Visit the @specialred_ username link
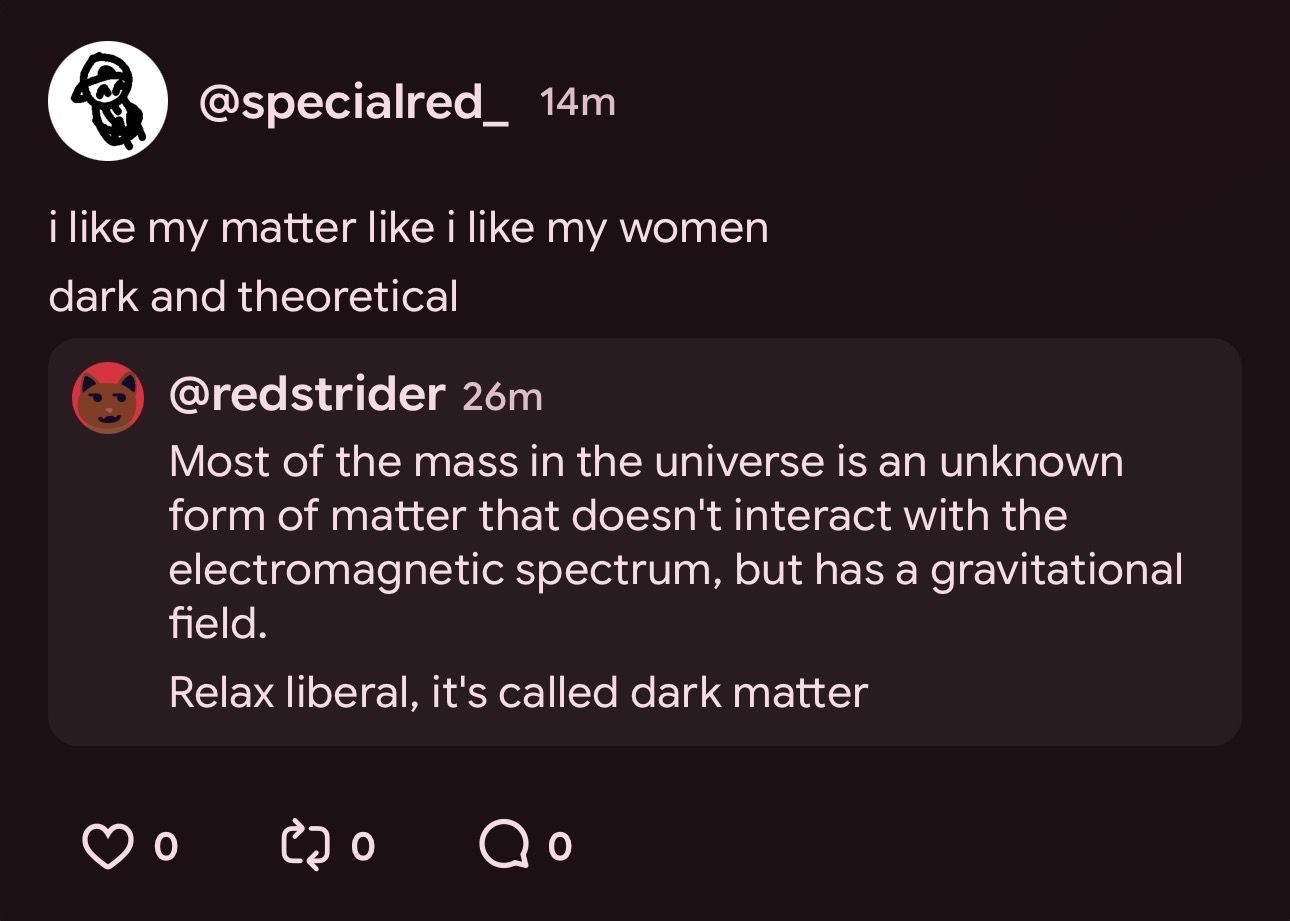1290x921 pixels. [x=355, y=103]
